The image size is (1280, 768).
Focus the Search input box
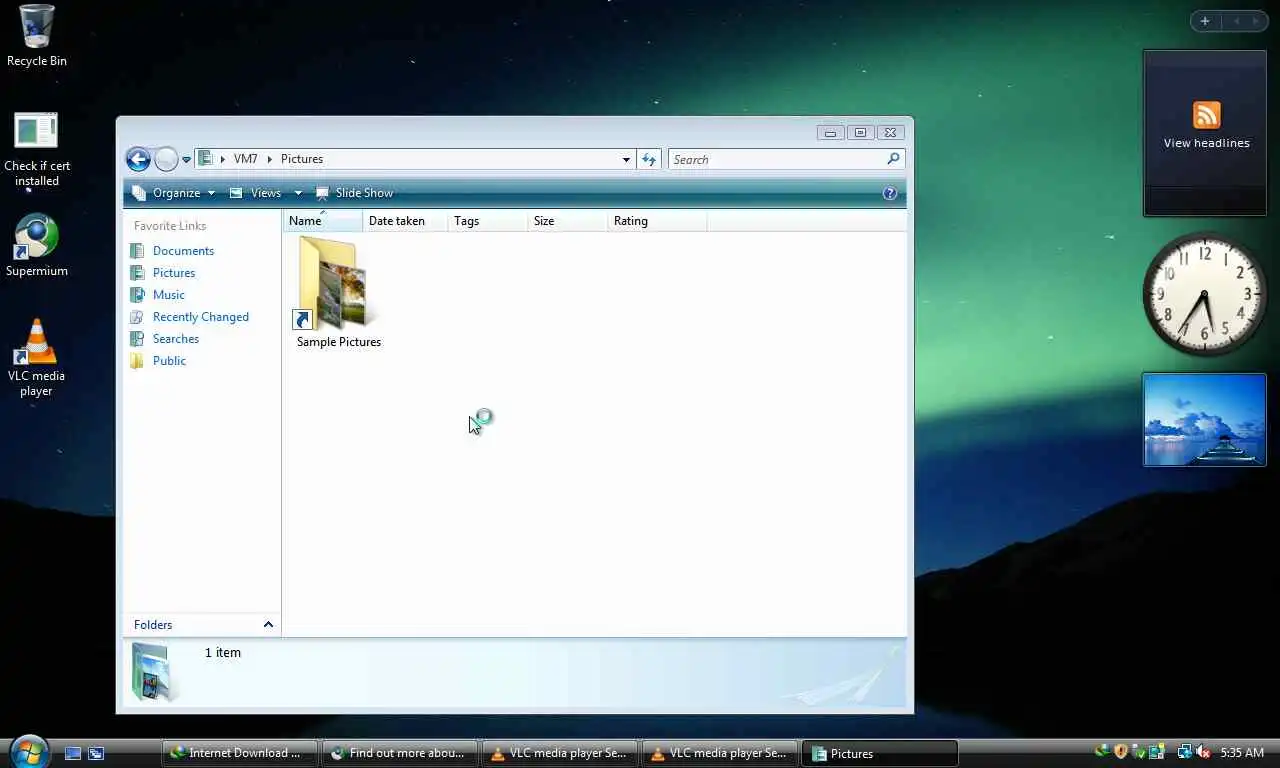point(776,159)
